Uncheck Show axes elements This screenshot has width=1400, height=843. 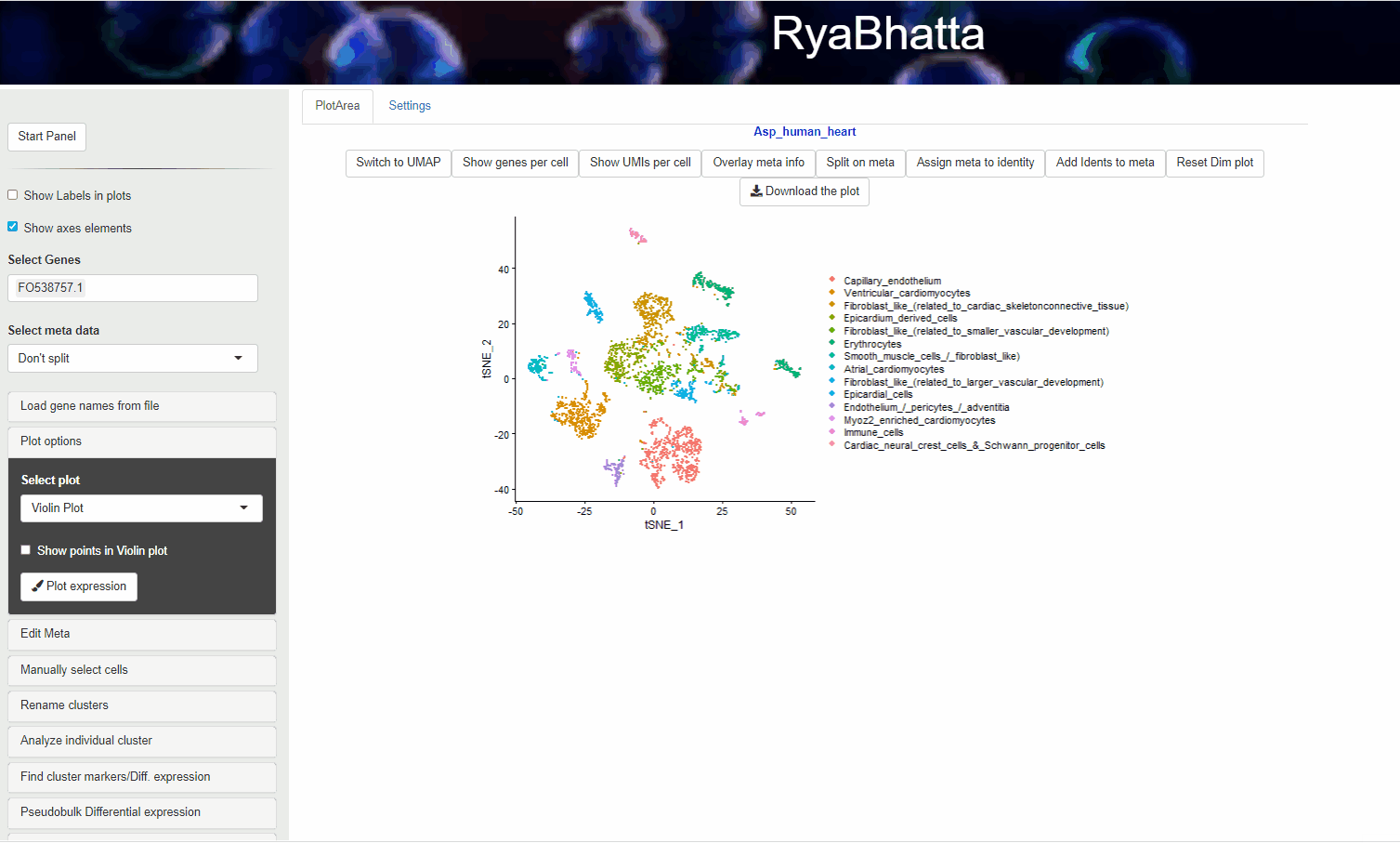point(13,227)
